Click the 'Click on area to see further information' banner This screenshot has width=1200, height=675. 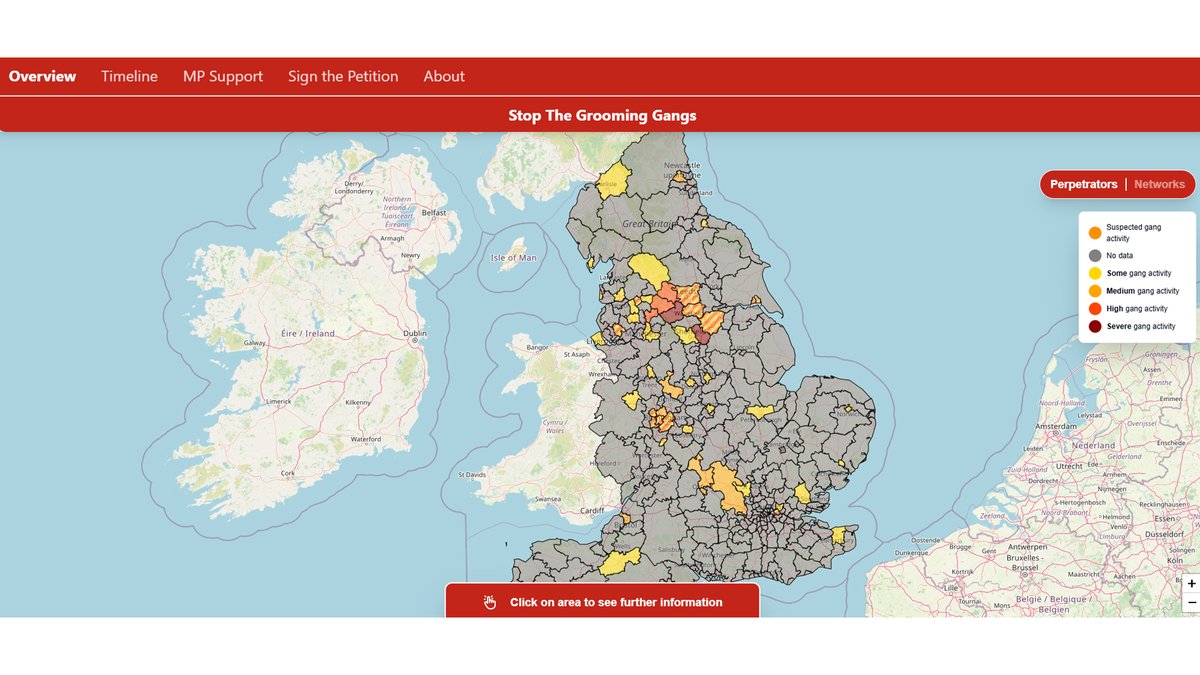click(602, 601)
